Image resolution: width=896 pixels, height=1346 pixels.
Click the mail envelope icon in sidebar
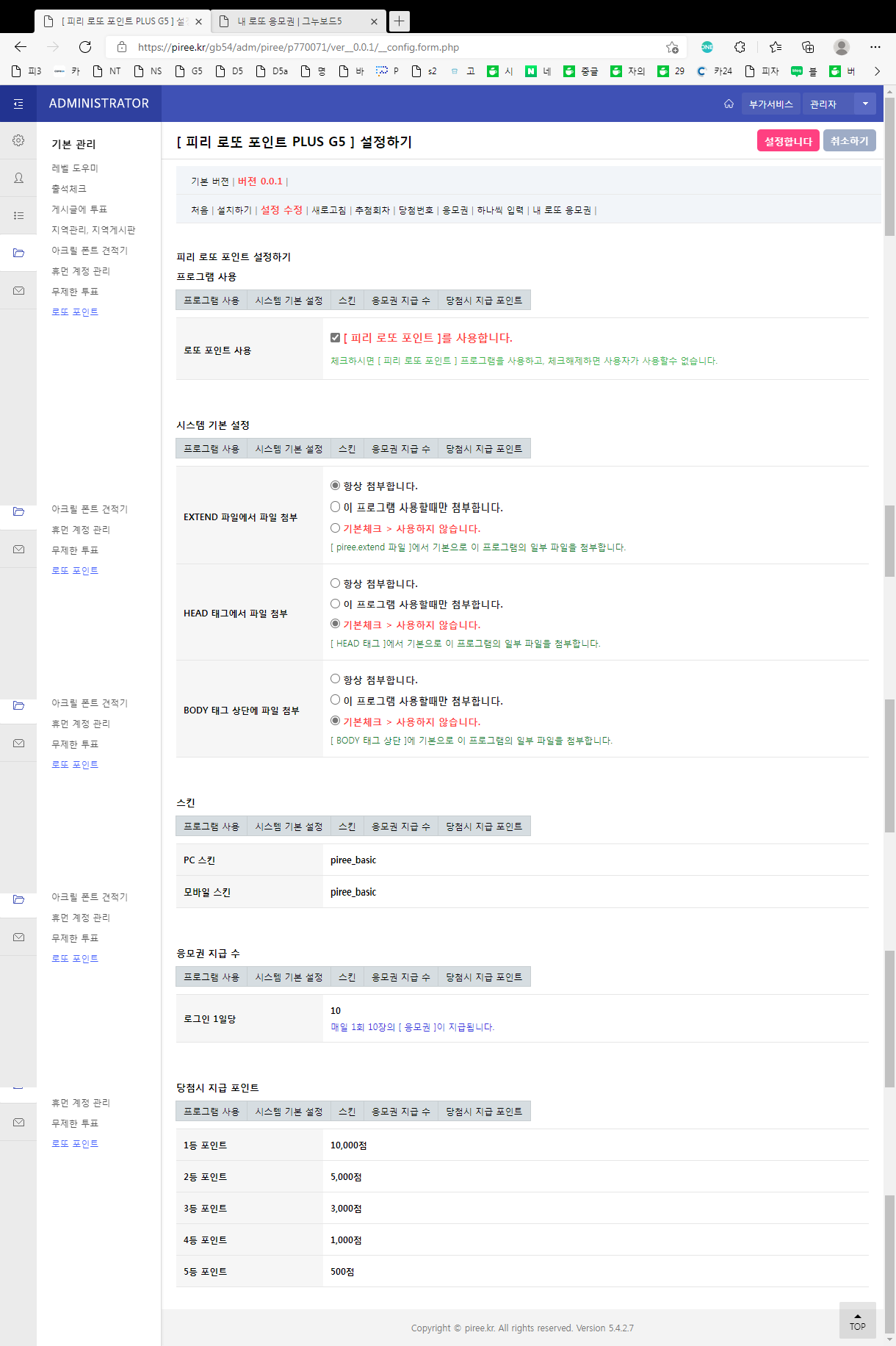18,291
